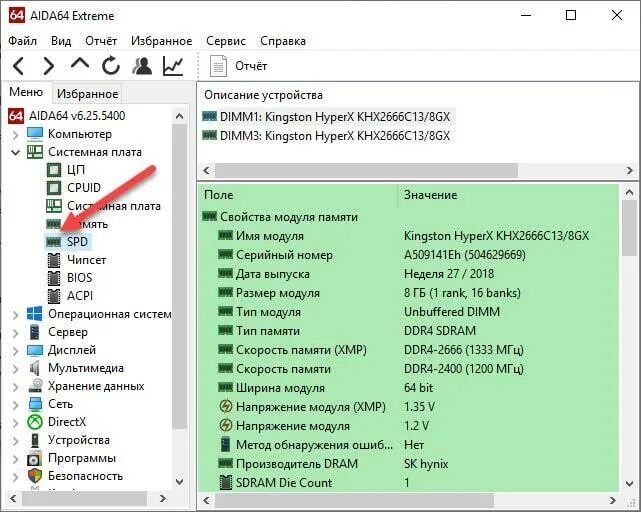
Task: Click the AIDA64 v6.25.5400 root icon
Action: pos(16,116)
